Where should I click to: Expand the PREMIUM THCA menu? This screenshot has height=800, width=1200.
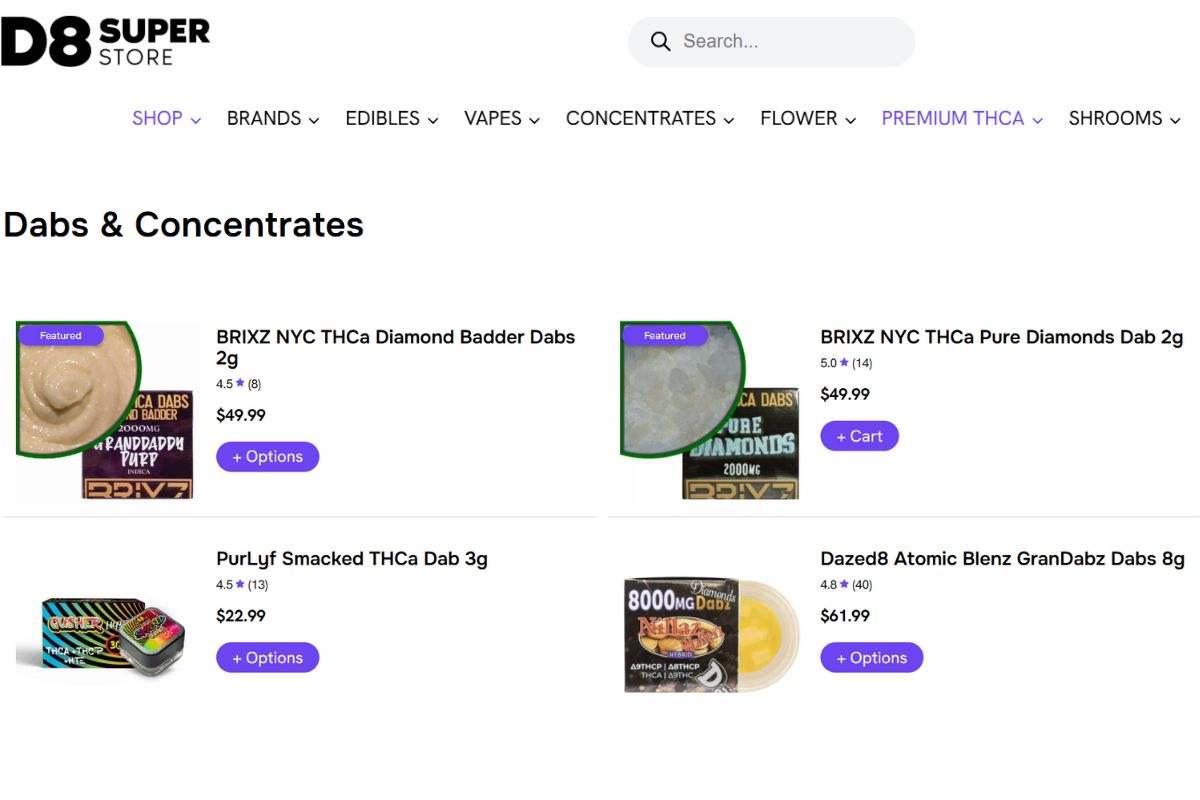tap(1039, 118)
